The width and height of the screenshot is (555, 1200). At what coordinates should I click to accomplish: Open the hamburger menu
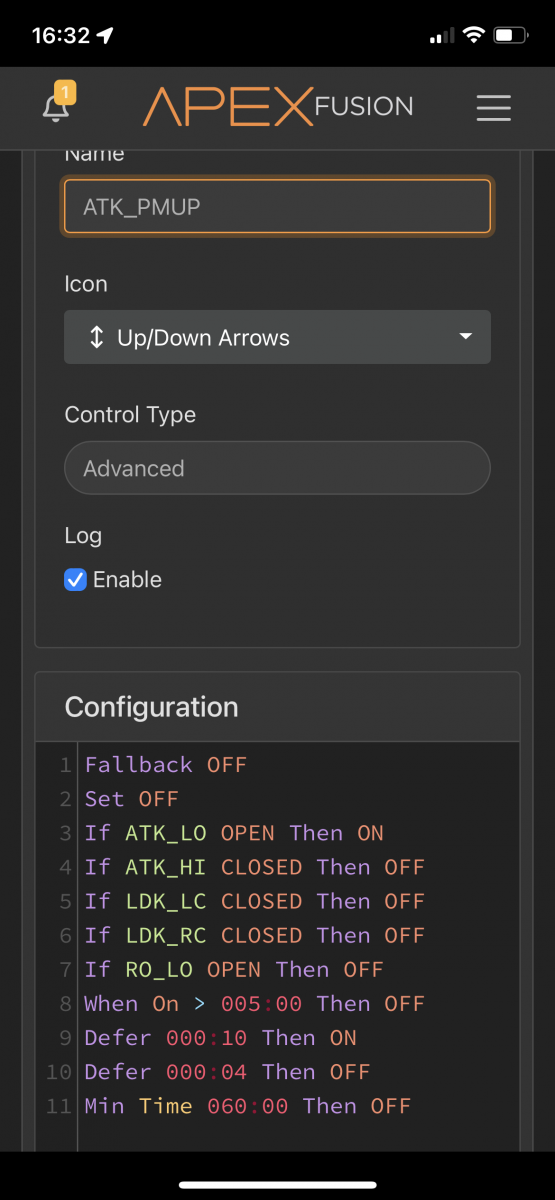(494, 108)
